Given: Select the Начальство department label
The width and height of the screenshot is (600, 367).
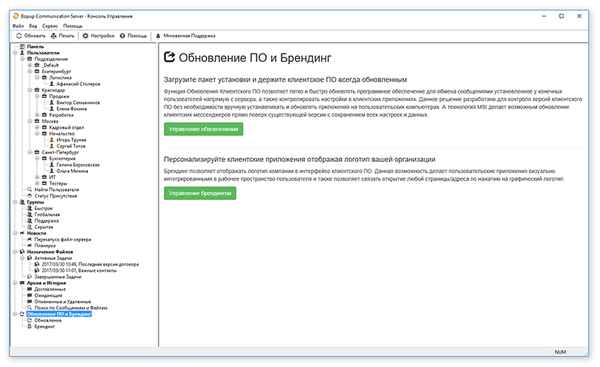Looking at the screenshot, I should coord(62,134).
